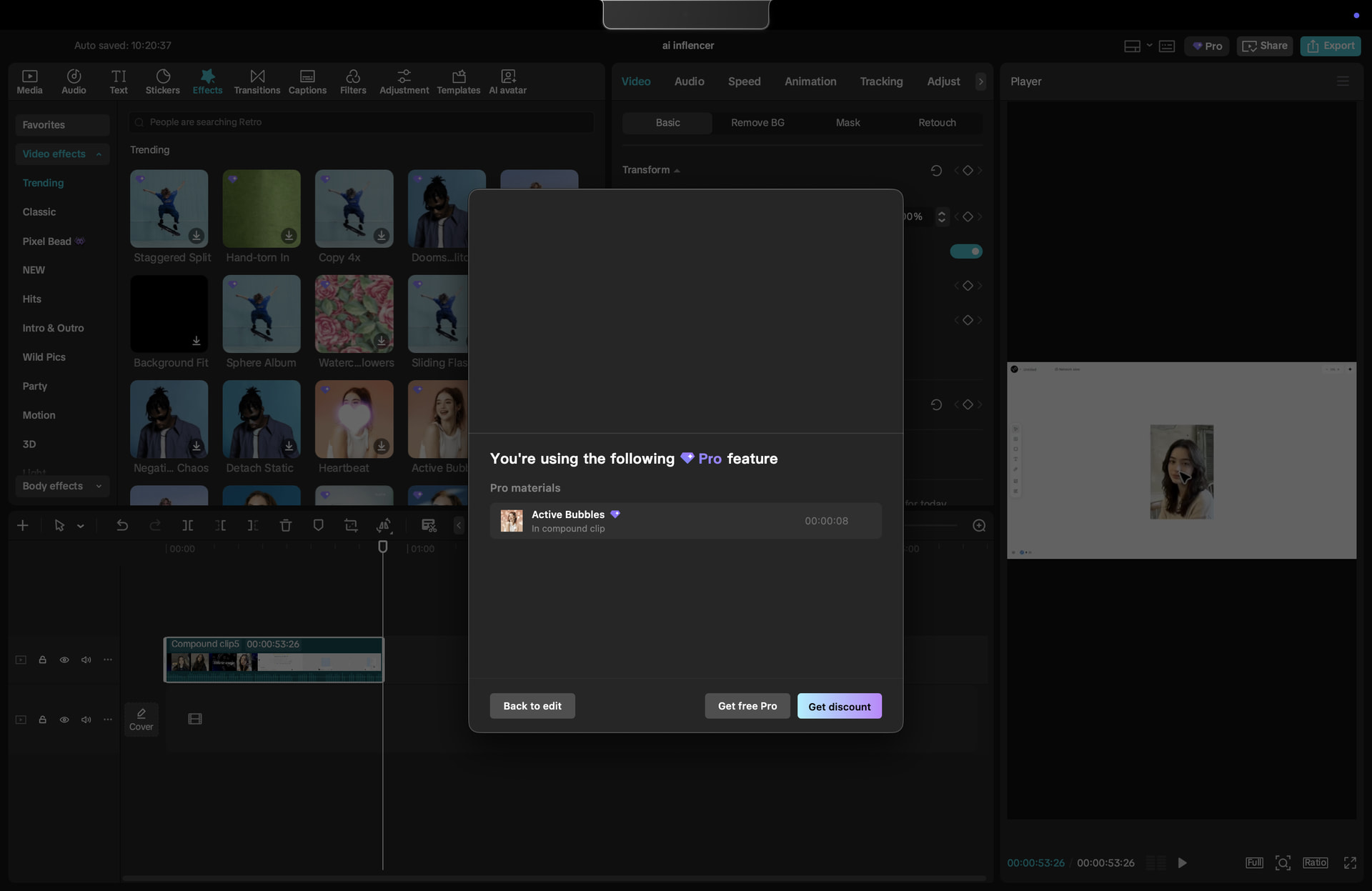Image resolution: width=1372 pixels, height=891 pixels.
Task: Switch to the Remove BG tab
Action: (757, 123)
